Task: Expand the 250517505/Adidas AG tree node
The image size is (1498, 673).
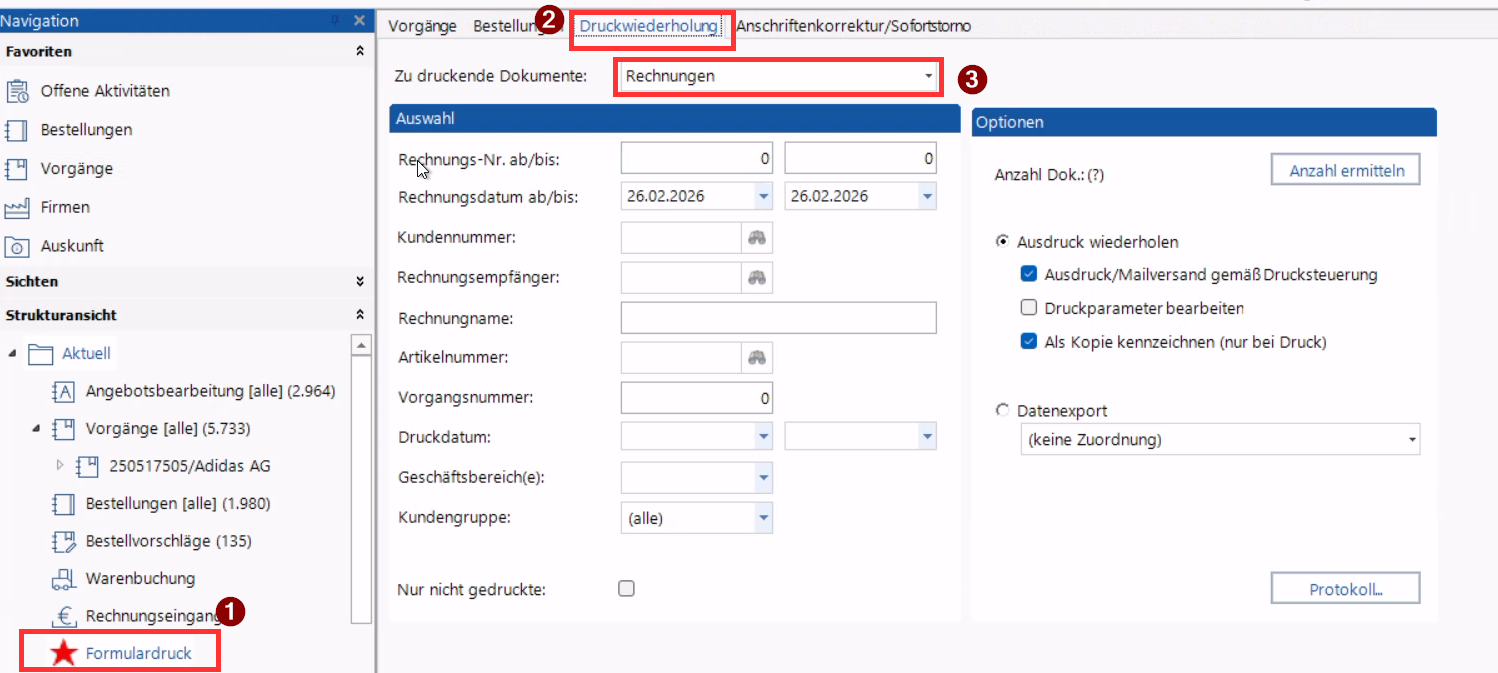Action: tap(59, 466)
